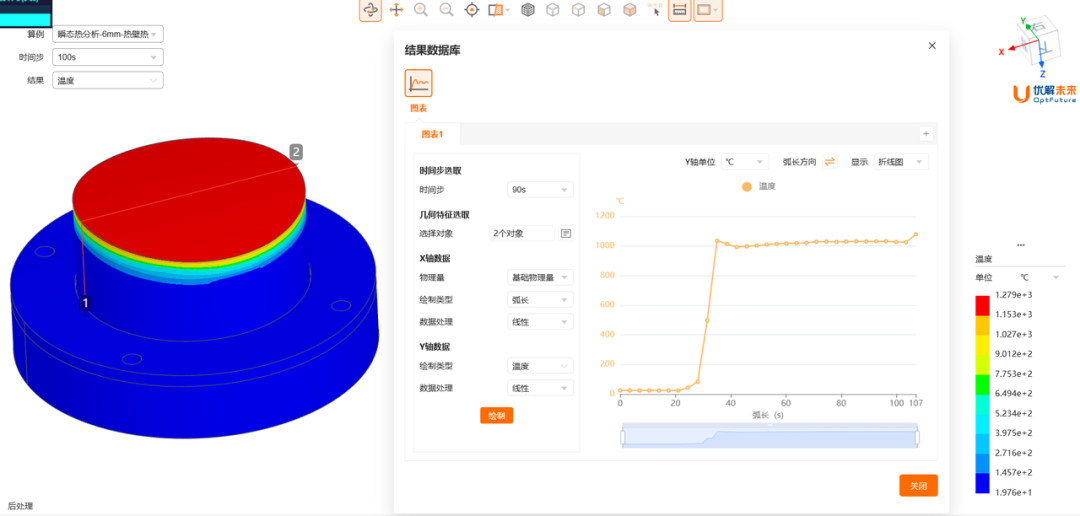Open the Y轴单位 ℃ dropdown

tap(745, 162)
